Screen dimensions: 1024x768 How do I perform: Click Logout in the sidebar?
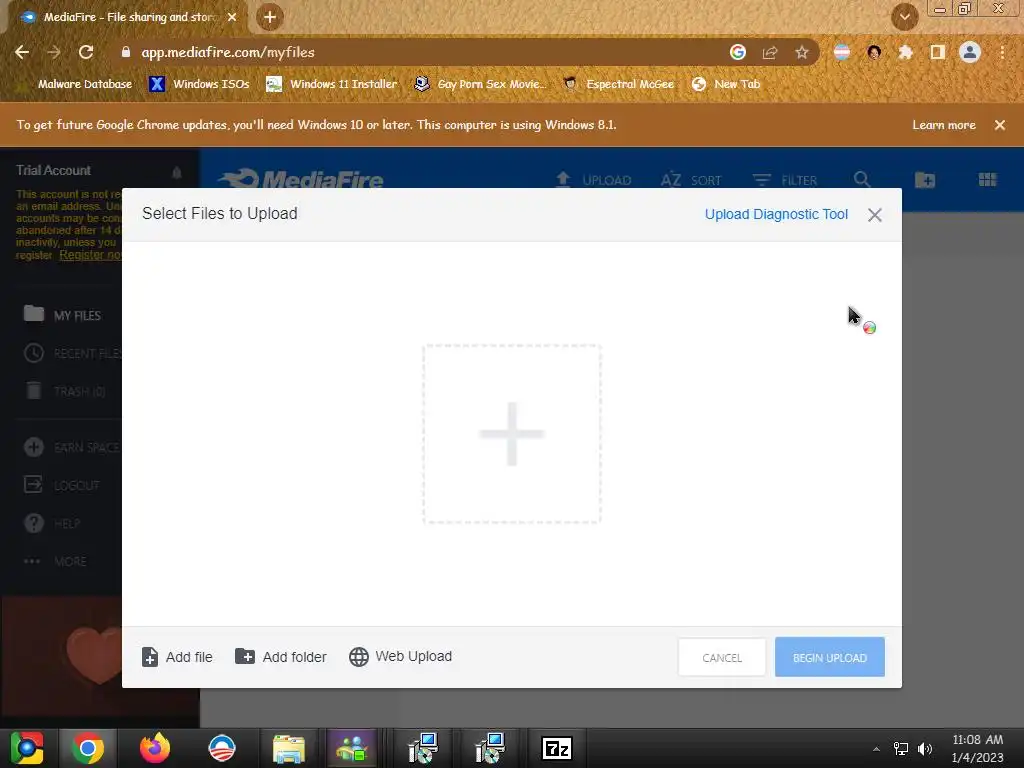click(62, 485)
